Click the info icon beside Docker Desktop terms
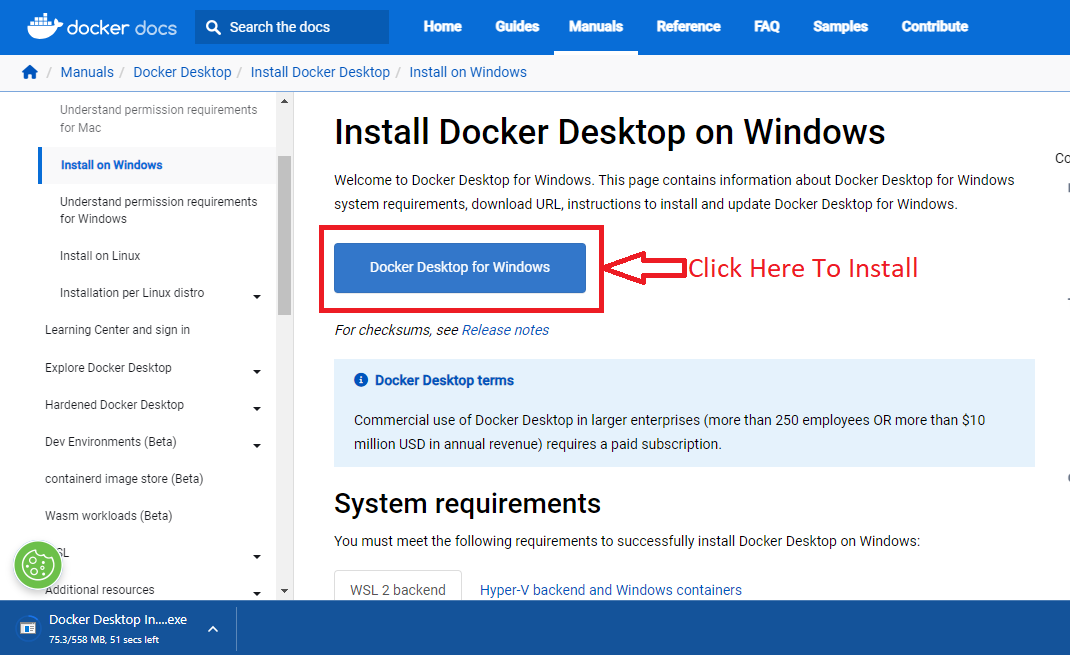Screen dimensions: 1070x655 tap(361, 380)
